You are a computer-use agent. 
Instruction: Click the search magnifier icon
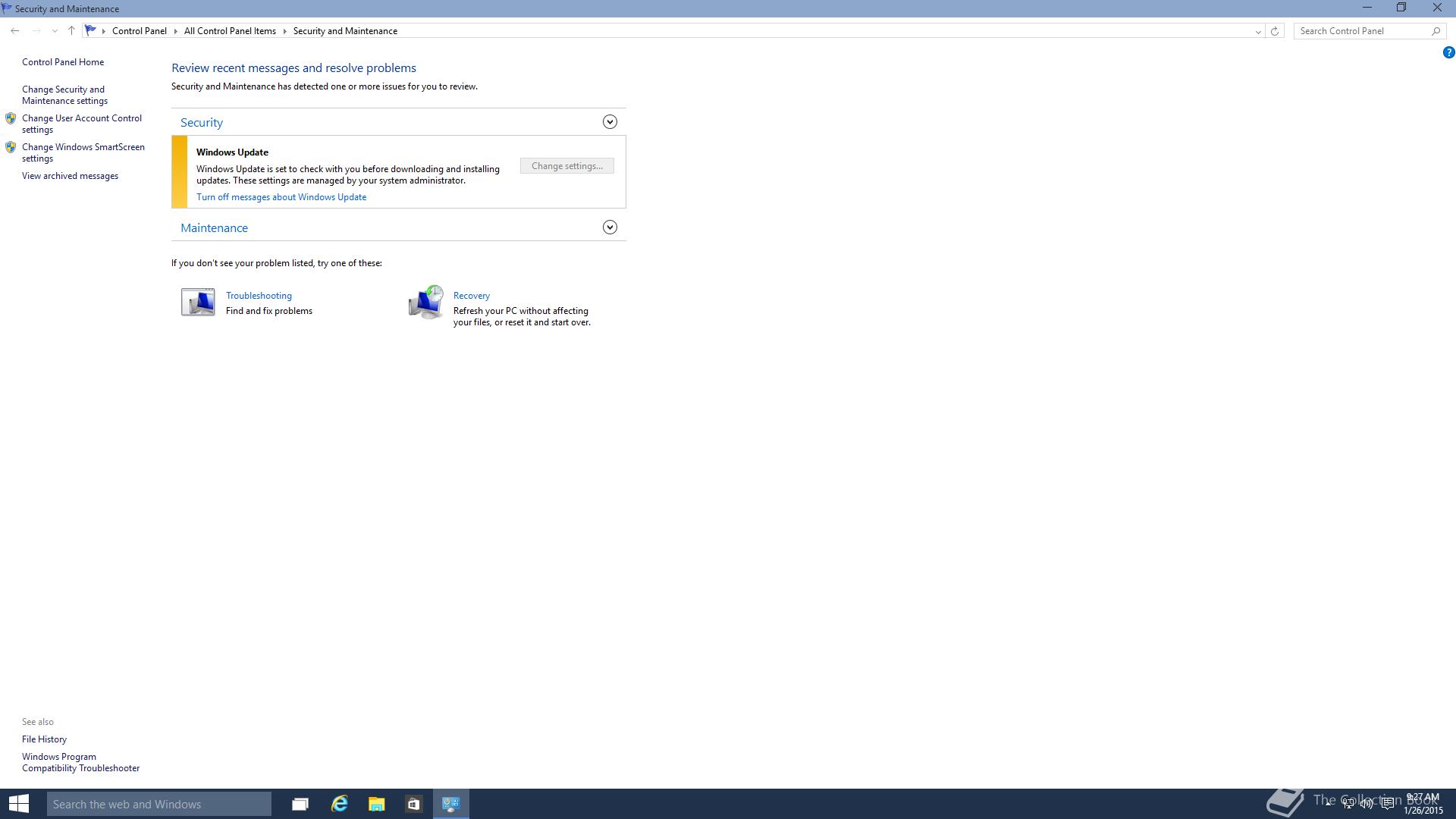point(1436,31)
